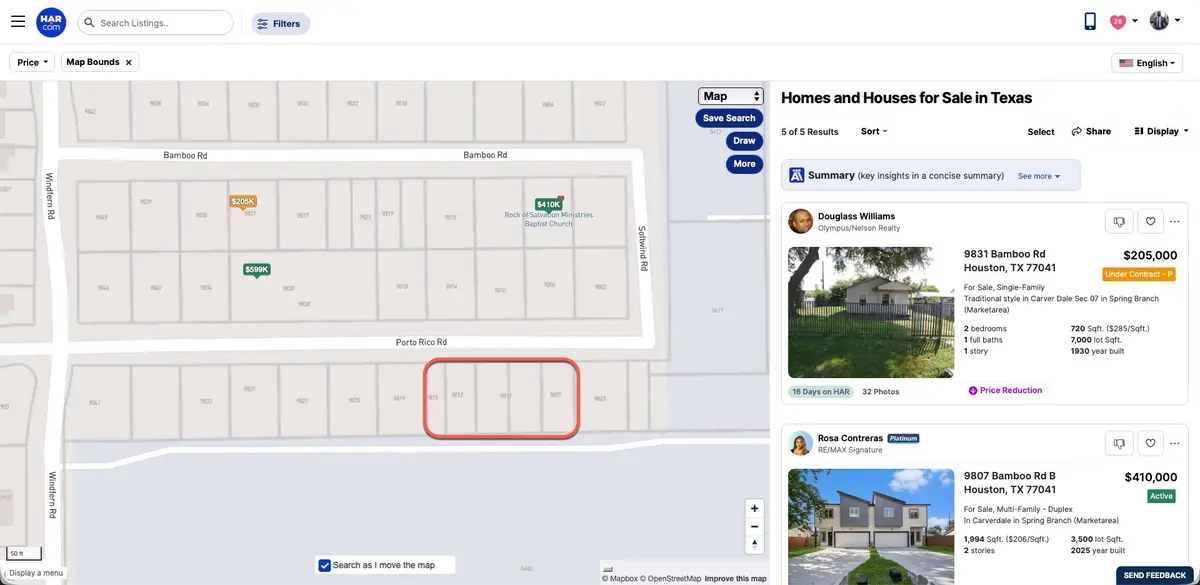
Task: Click the $205K price marker on the map
Action: (x=242, y=200)
